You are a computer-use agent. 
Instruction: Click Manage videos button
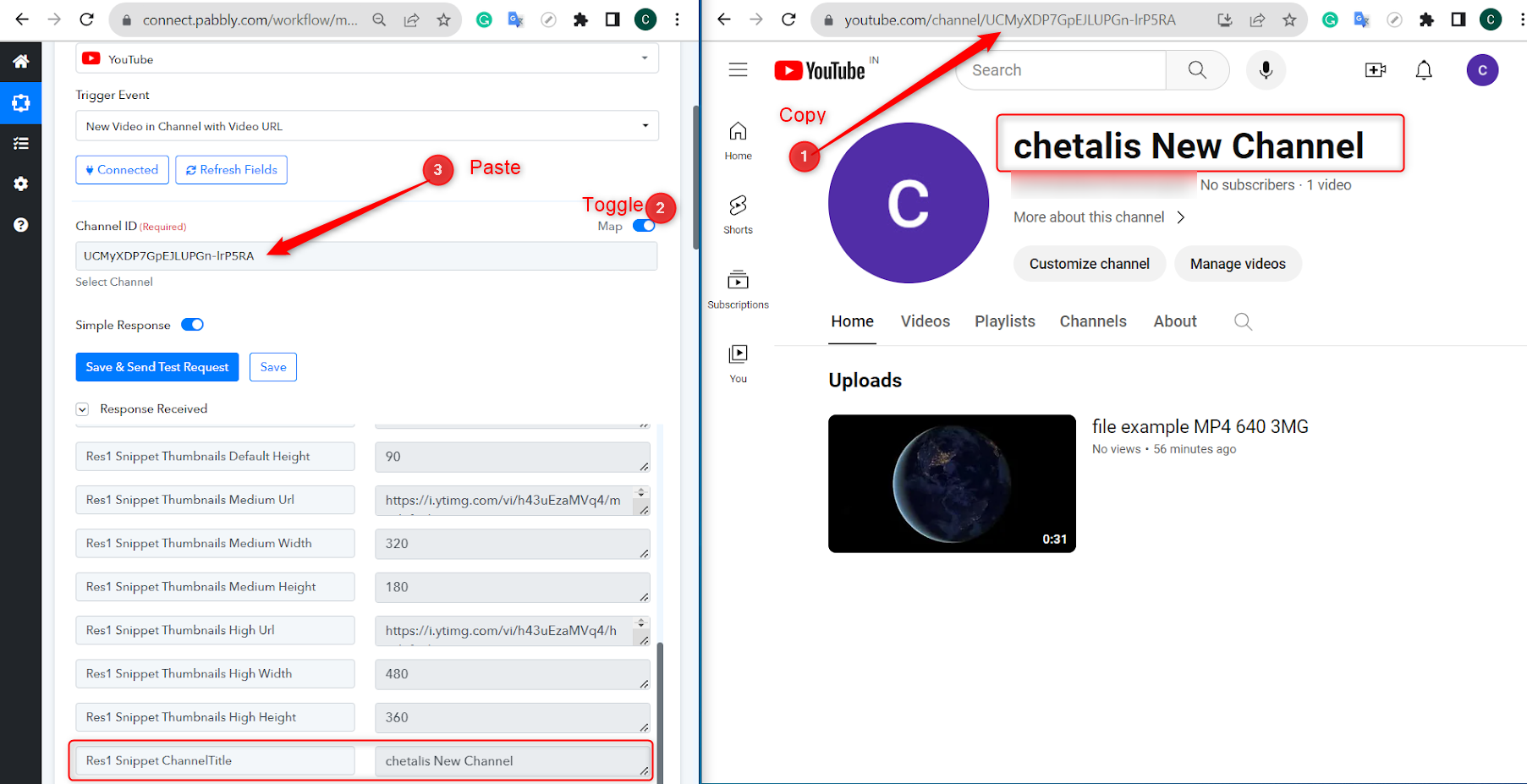click(1238, 264)
